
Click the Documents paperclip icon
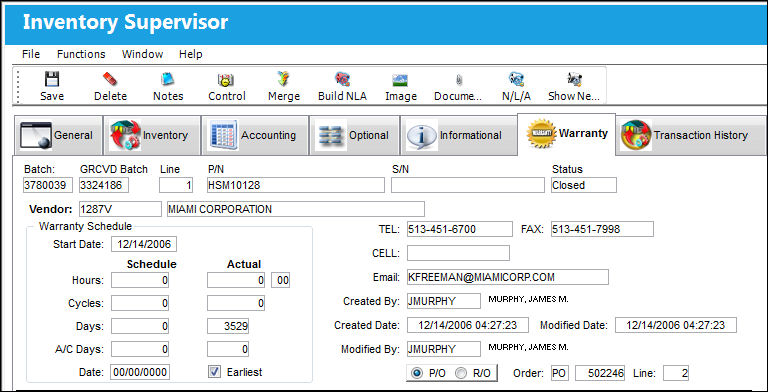458,80
